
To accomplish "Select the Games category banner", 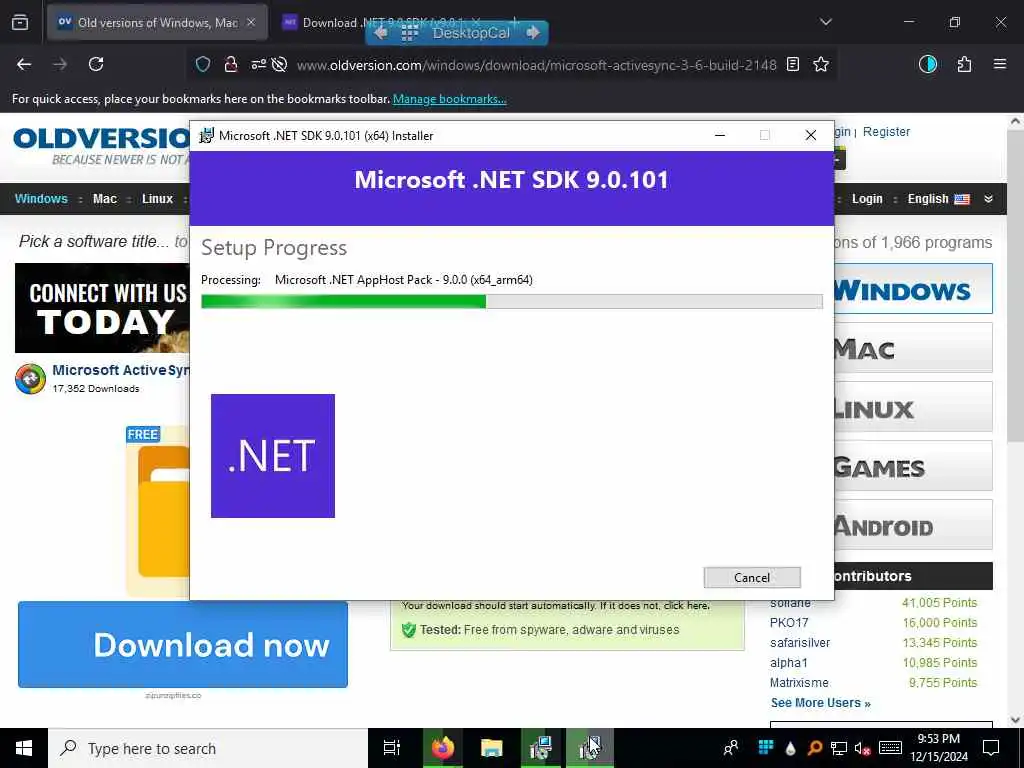I will tap(913, 466).
